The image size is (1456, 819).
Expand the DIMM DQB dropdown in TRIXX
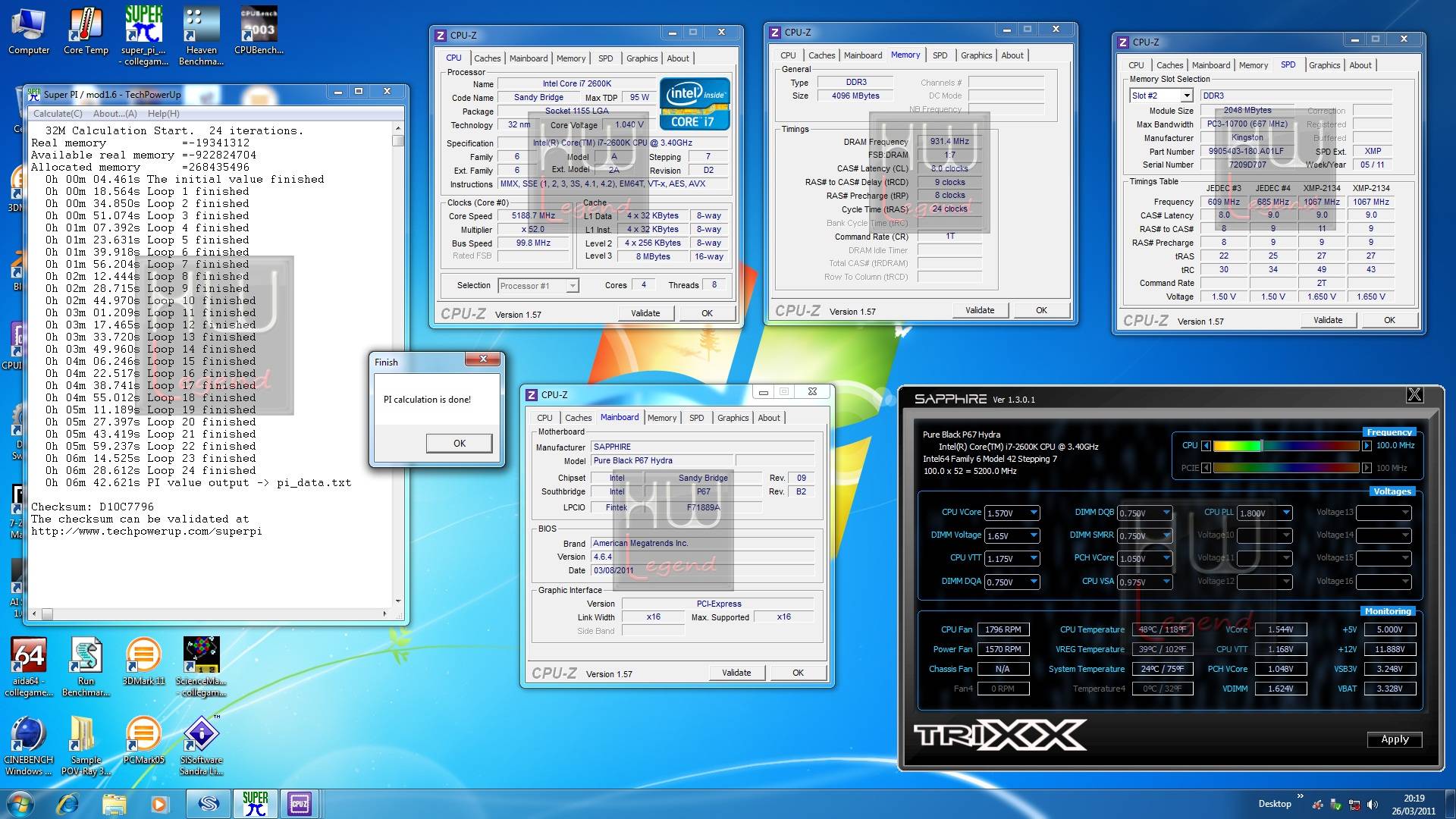pos(1166,513)
